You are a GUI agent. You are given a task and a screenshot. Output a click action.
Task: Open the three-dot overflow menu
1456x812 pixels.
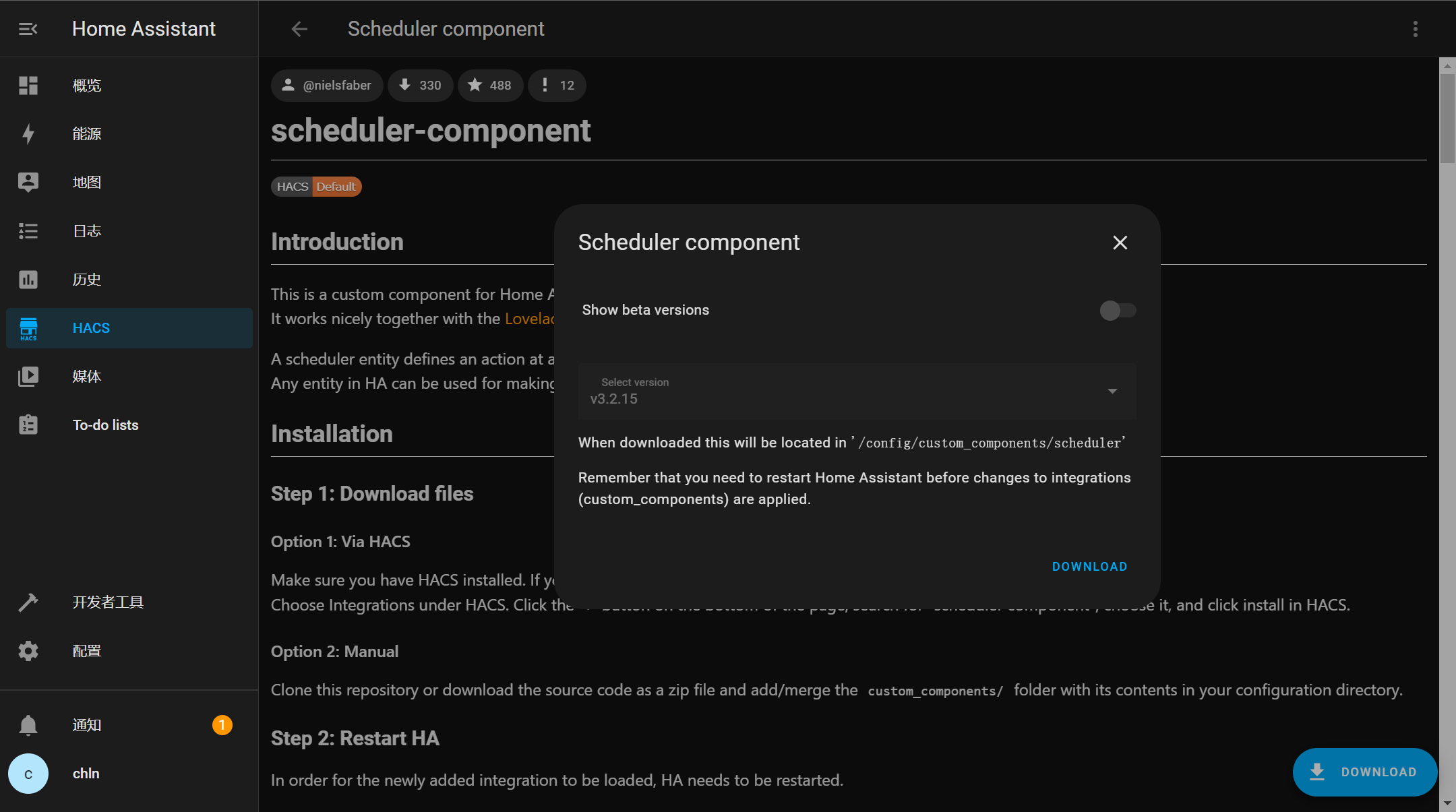pos(1415,29)
